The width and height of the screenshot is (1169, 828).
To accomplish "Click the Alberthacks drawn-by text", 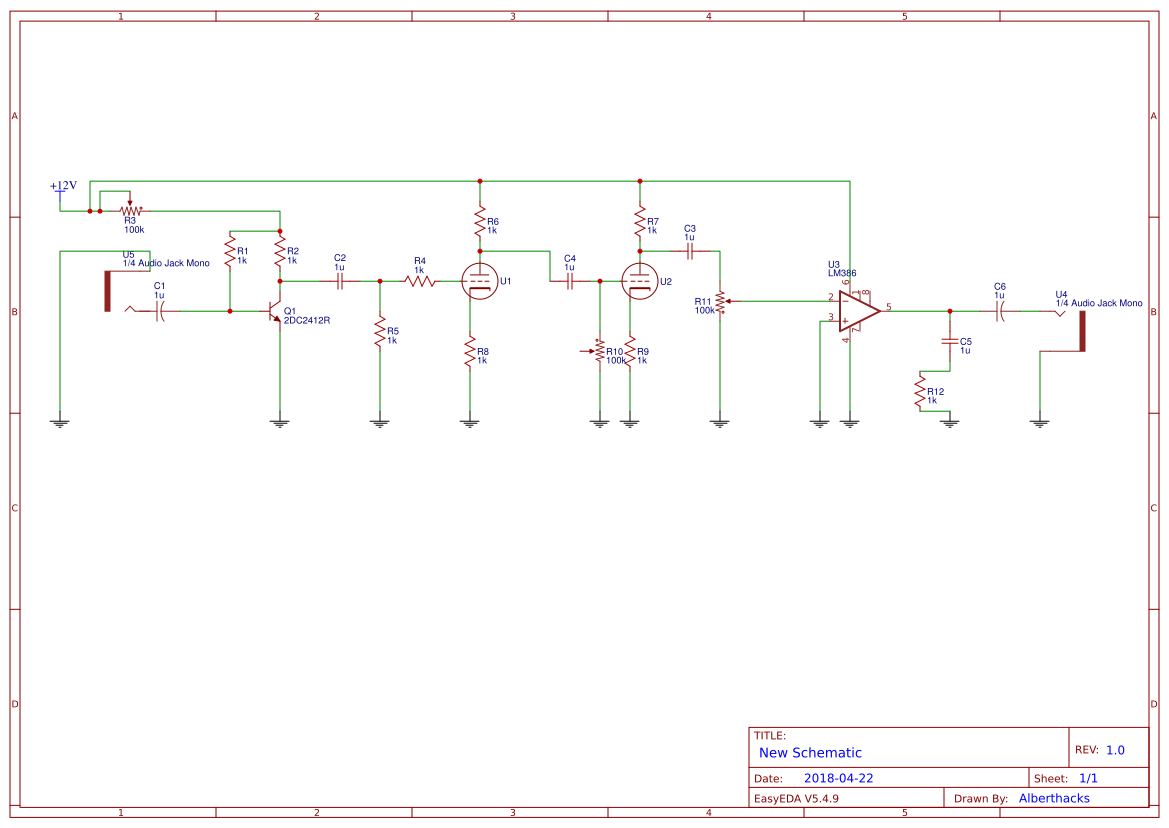I will click(1055, 798).
